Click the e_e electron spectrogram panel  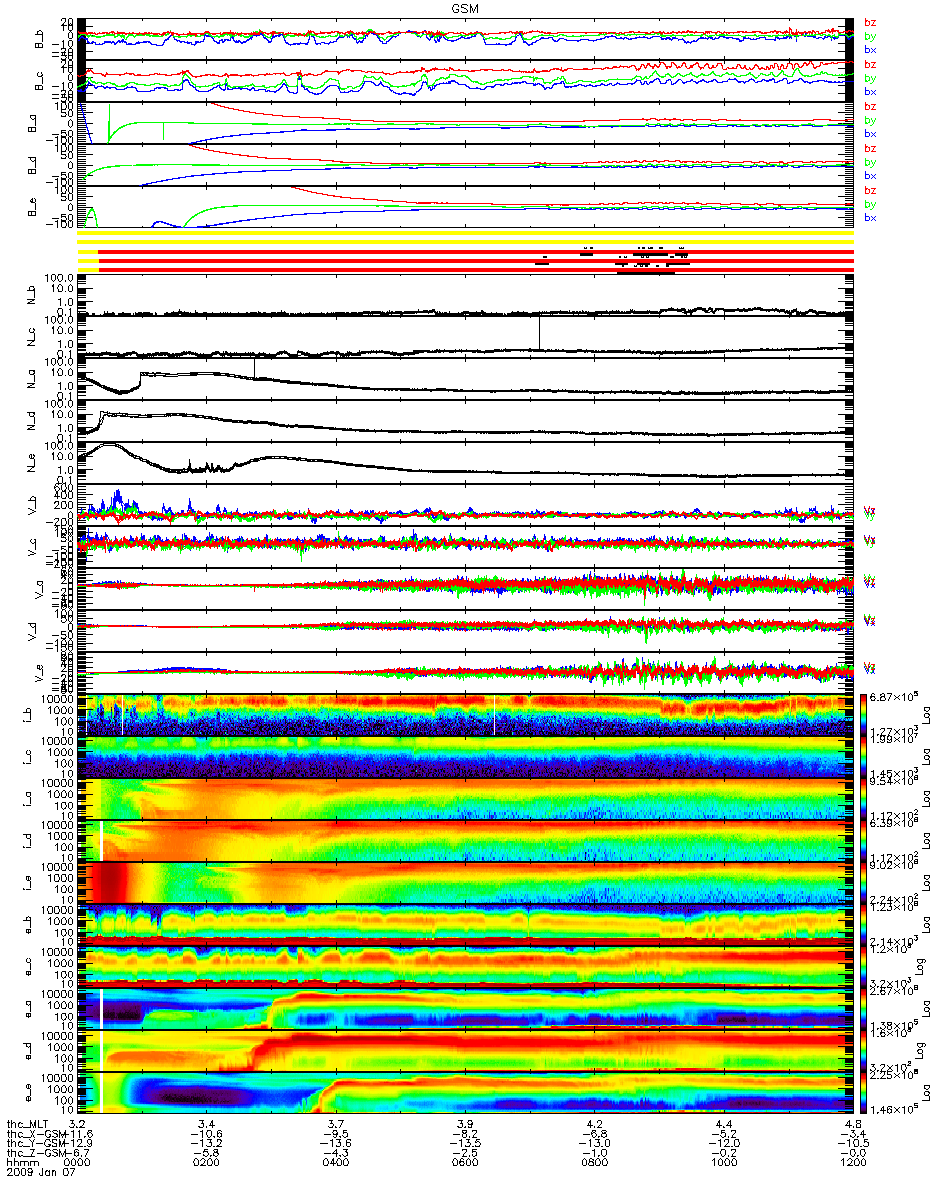[467, 1092]
